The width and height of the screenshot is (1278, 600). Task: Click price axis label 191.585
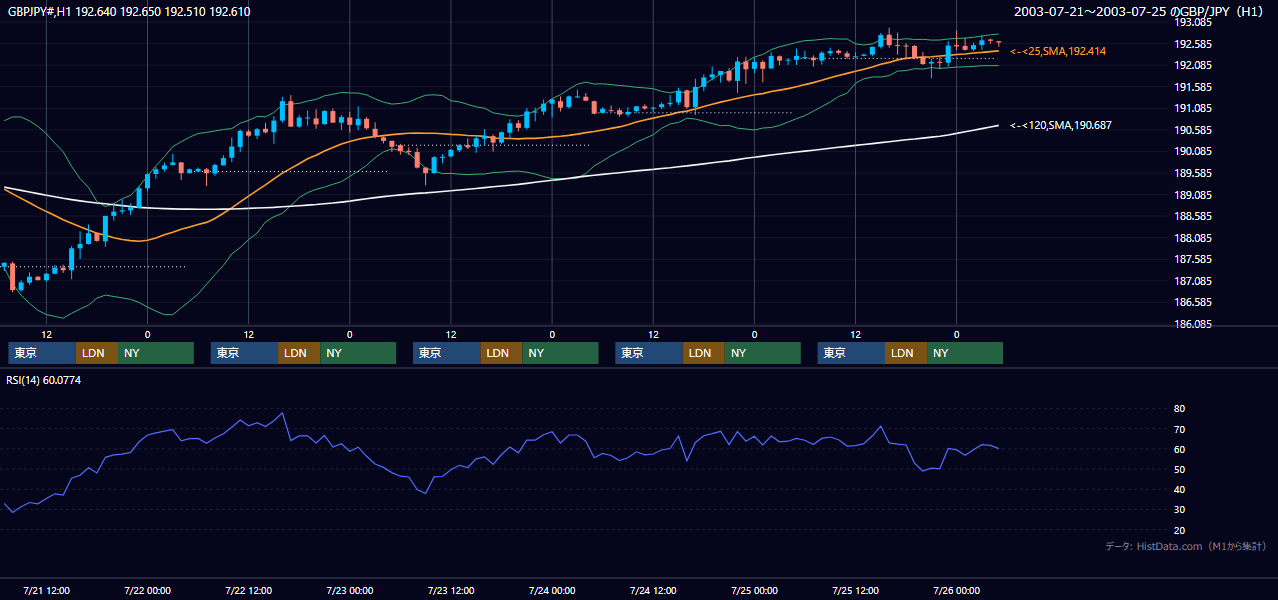1193,87
